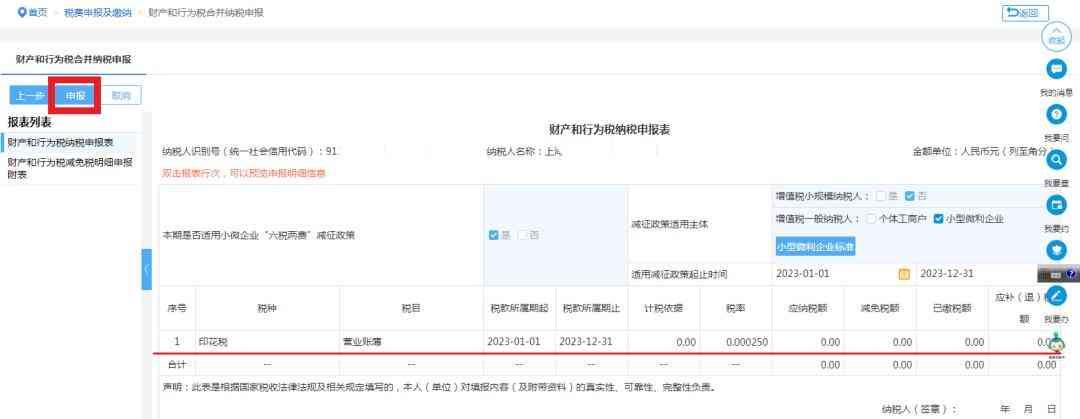This screenshot has width=1080, height=419.
Task: Click the 上一步 previous step button
Action: pyautogui.click(x=30, y=96)
